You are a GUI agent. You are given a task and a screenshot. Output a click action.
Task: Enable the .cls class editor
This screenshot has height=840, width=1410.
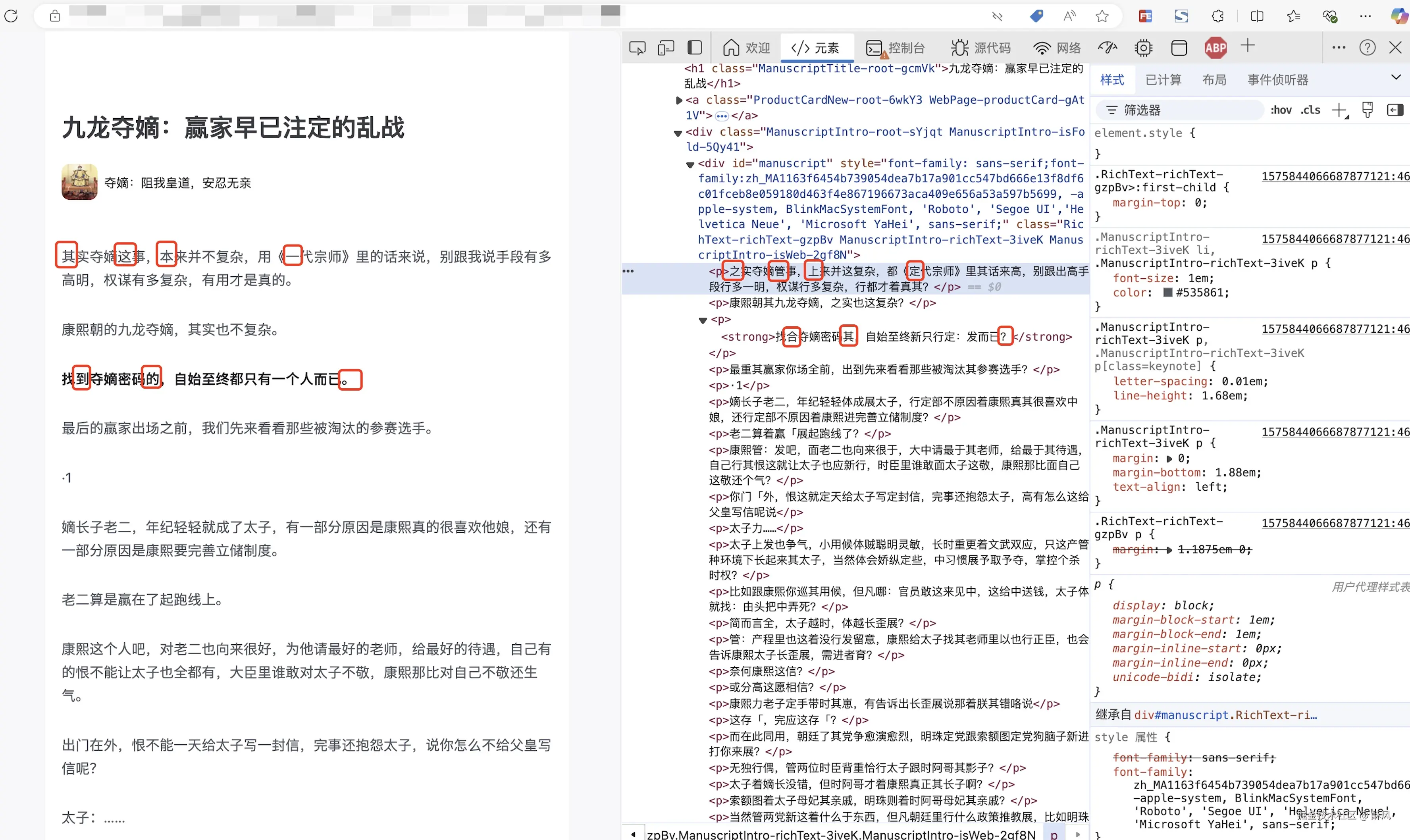(x=1310, y=110)
